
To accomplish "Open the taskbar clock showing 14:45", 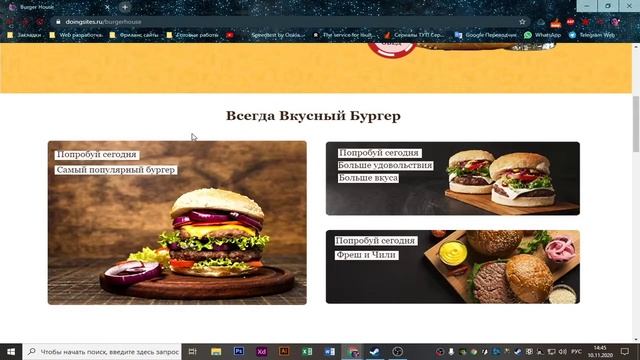I will point(601,351).
